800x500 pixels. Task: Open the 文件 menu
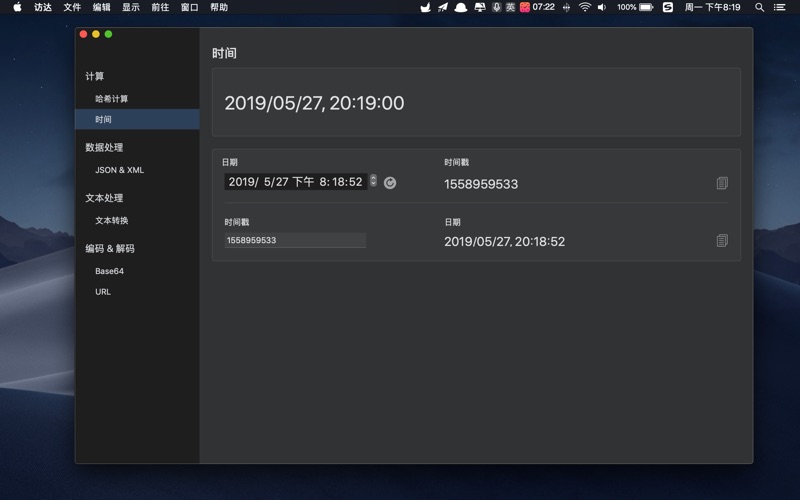tap(72, 7)
